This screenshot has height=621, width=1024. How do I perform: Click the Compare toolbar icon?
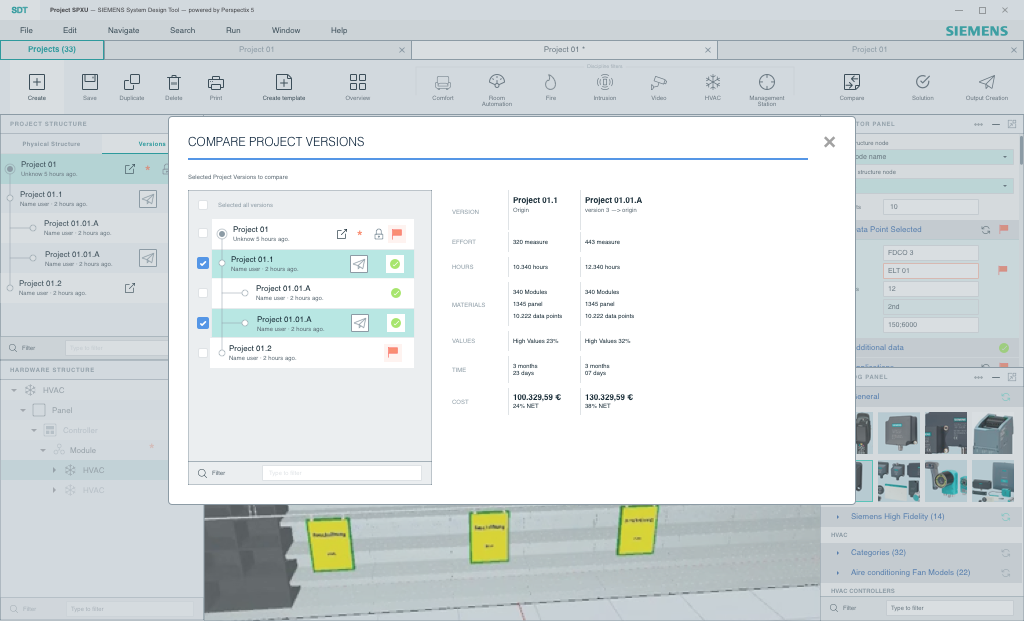point(852,82)
